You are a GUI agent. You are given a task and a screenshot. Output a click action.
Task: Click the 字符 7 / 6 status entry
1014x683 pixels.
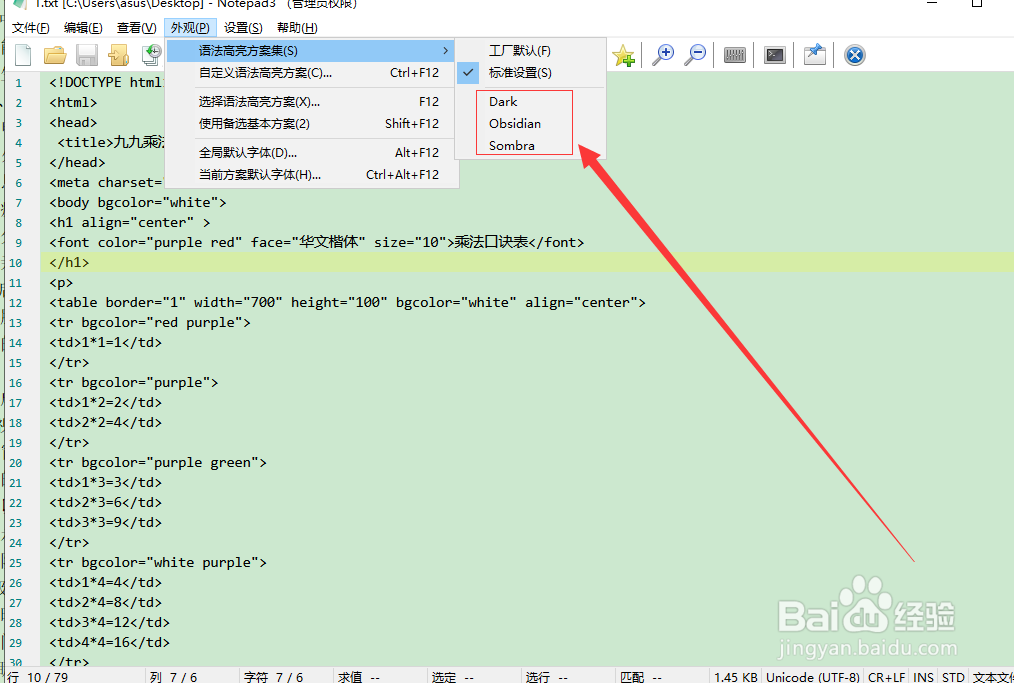pyautogui.click(x=274, y=677)
